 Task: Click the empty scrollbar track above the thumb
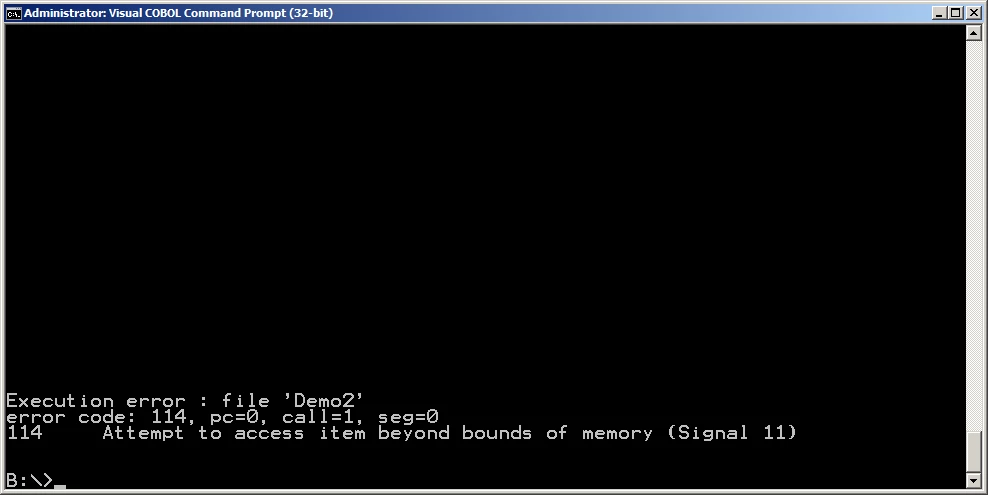[974, 236]
